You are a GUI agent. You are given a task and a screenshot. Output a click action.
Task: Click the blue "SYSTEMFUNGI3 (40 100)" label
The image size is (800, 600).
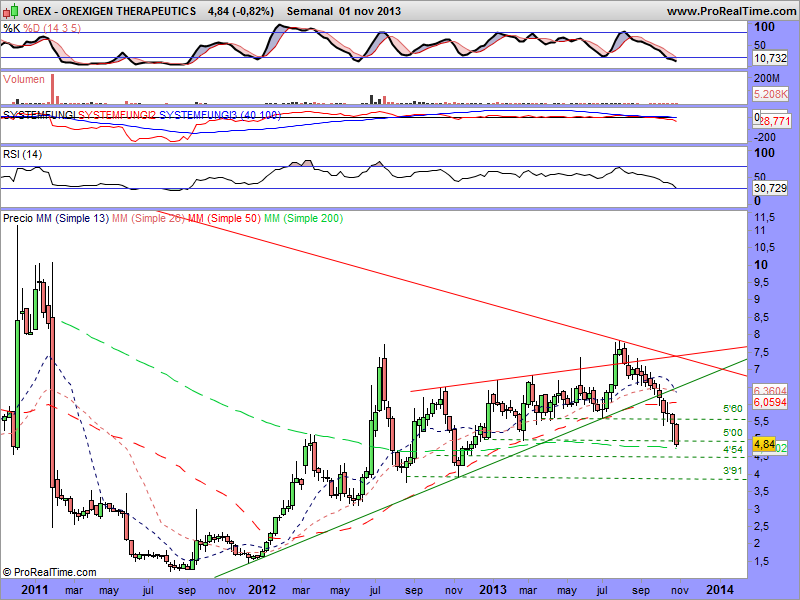[x=220, y=115]
